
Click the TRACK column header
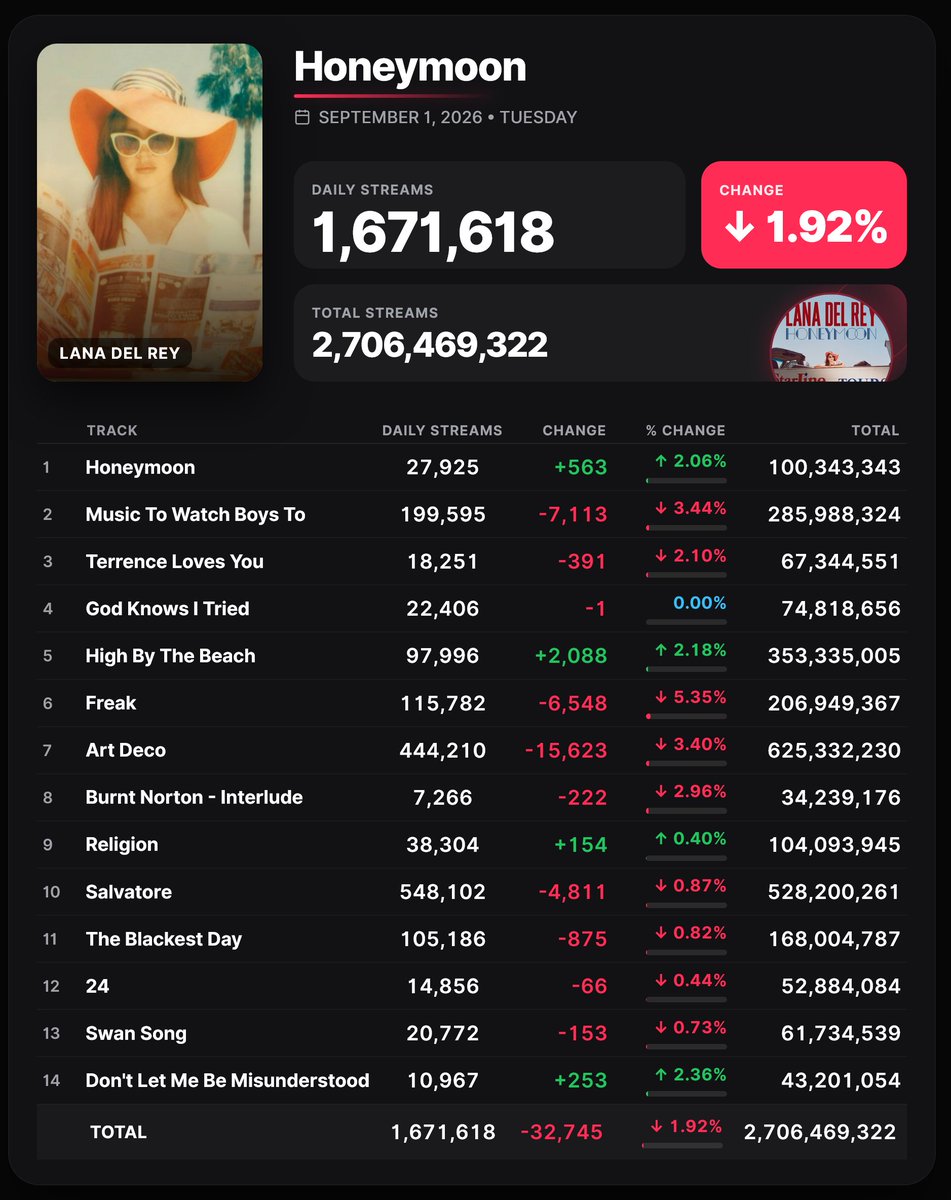tap(112, 431)
